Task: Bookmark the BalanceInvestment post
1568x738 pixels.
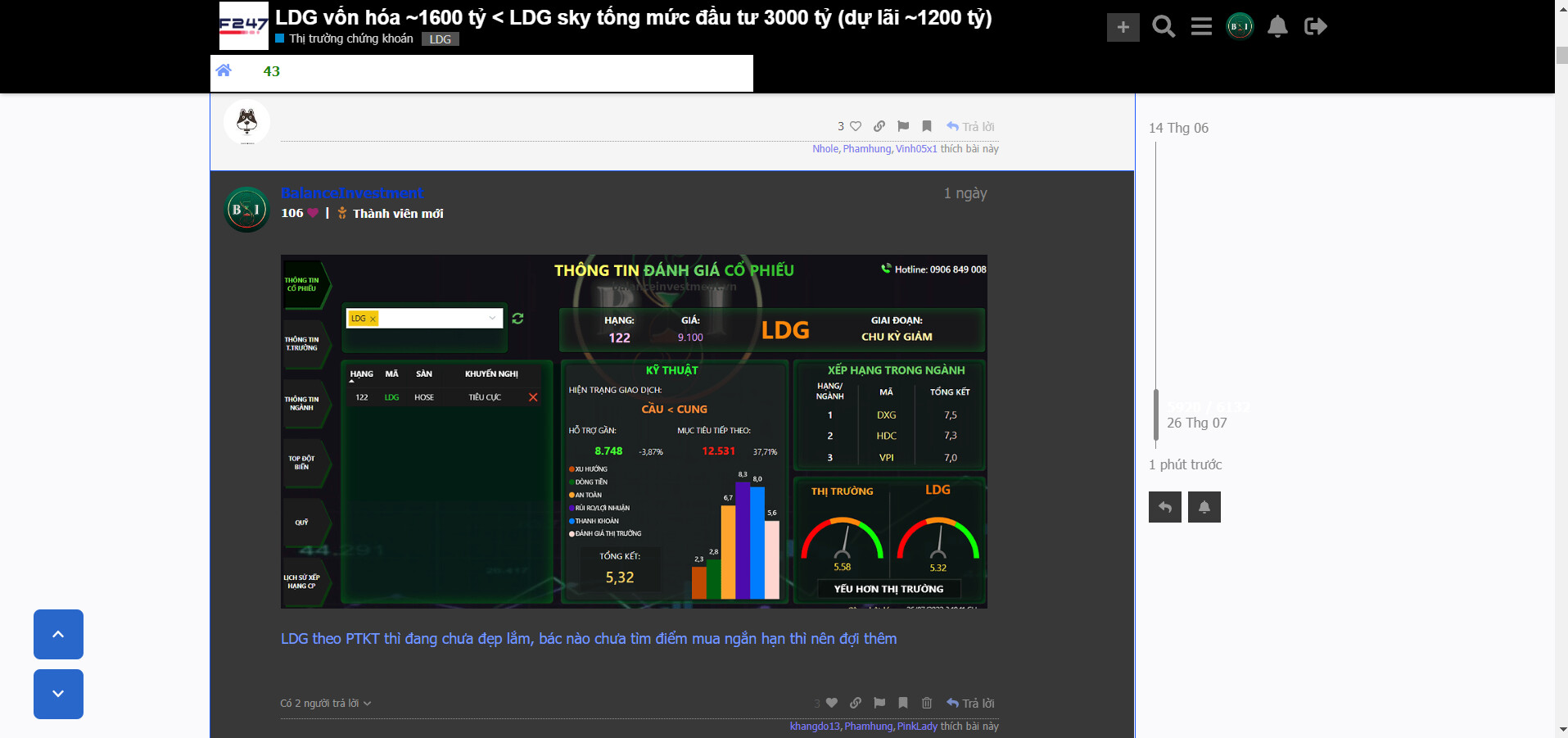Action: point(903,703)
